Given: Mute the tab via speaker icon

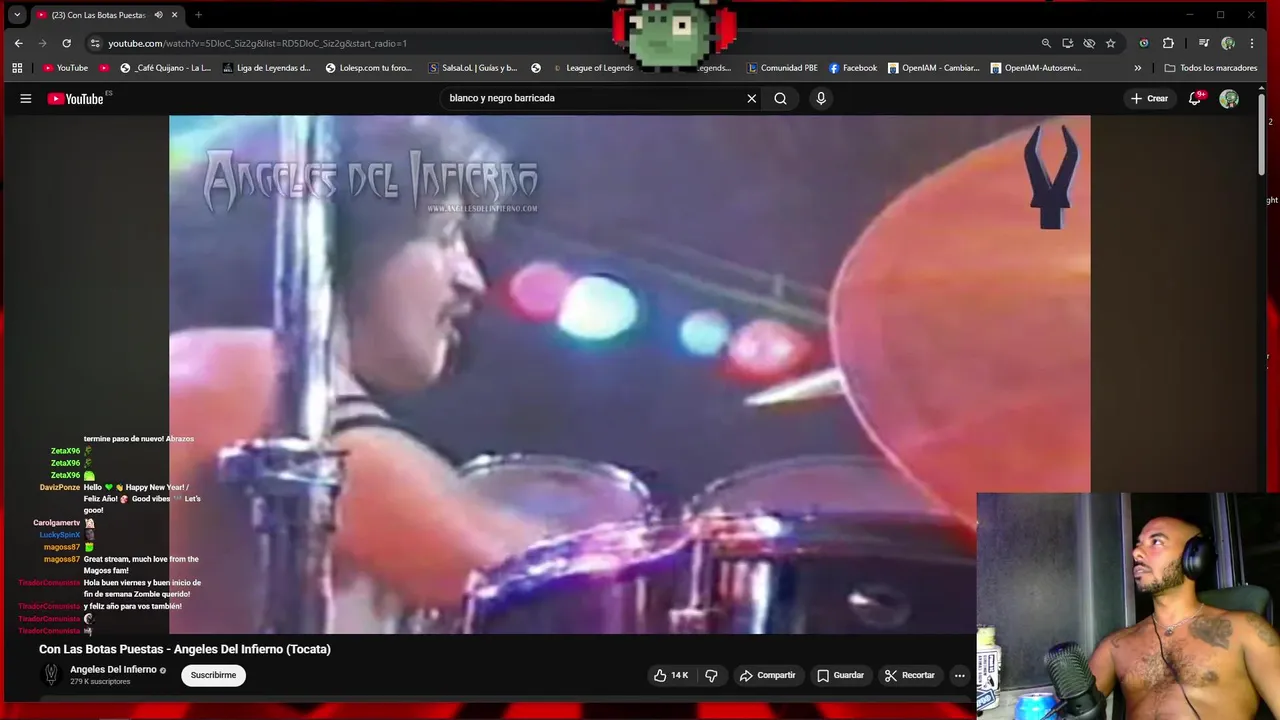Looking at the screenshot, I should pos(158,15).
